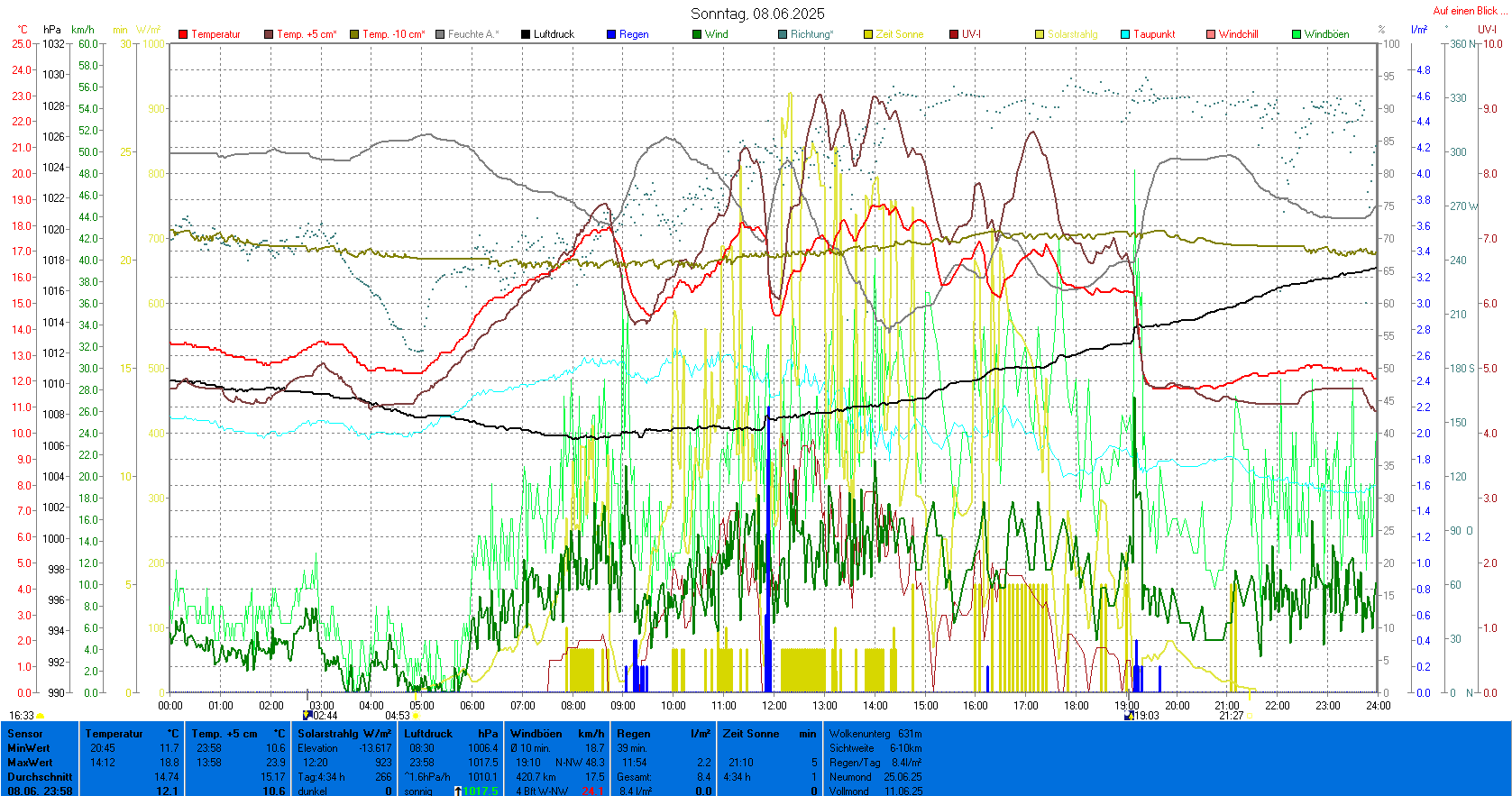Click the yellow Zeit Sonne legend square
The height and width of the screenshot is (796, 1512).
pyautogui.click(x=868, y=34)
